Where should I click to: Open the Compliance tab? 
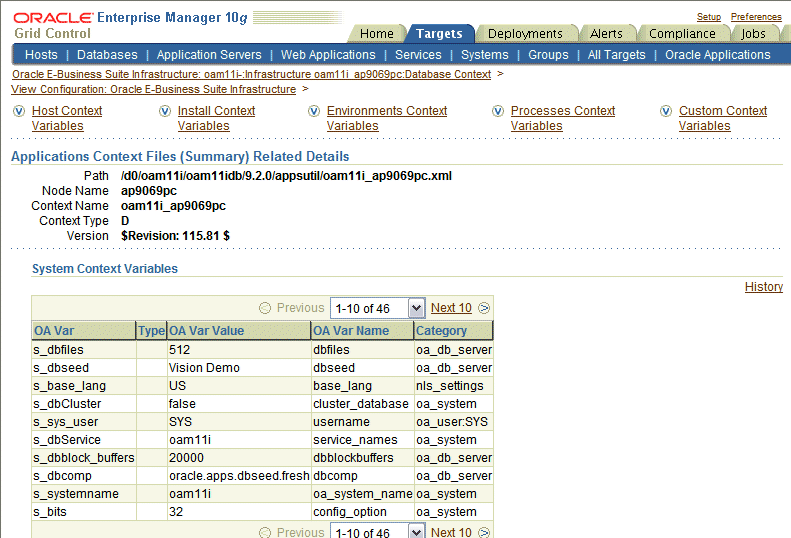[682, 34]
